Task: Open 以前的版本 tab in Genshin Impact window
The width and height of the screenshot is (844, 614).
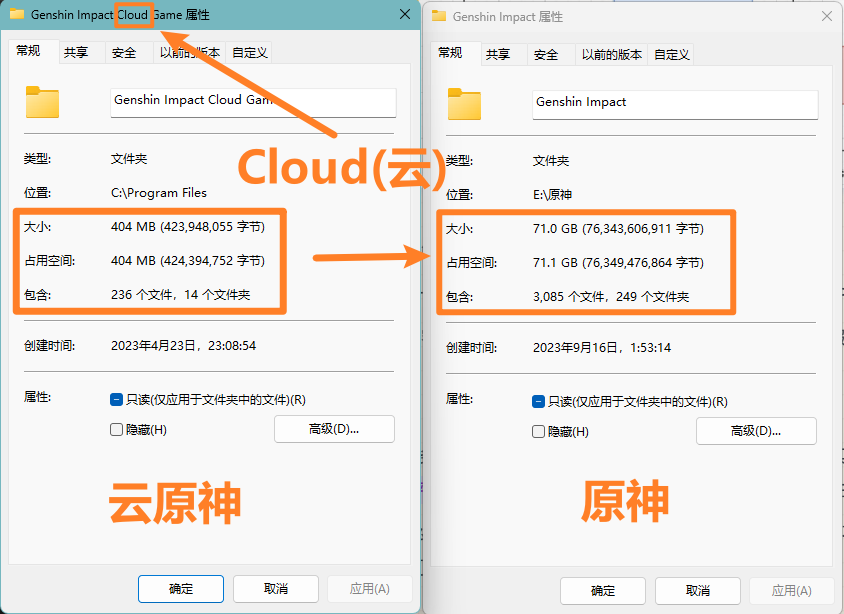Action: (x=611, y=55)
